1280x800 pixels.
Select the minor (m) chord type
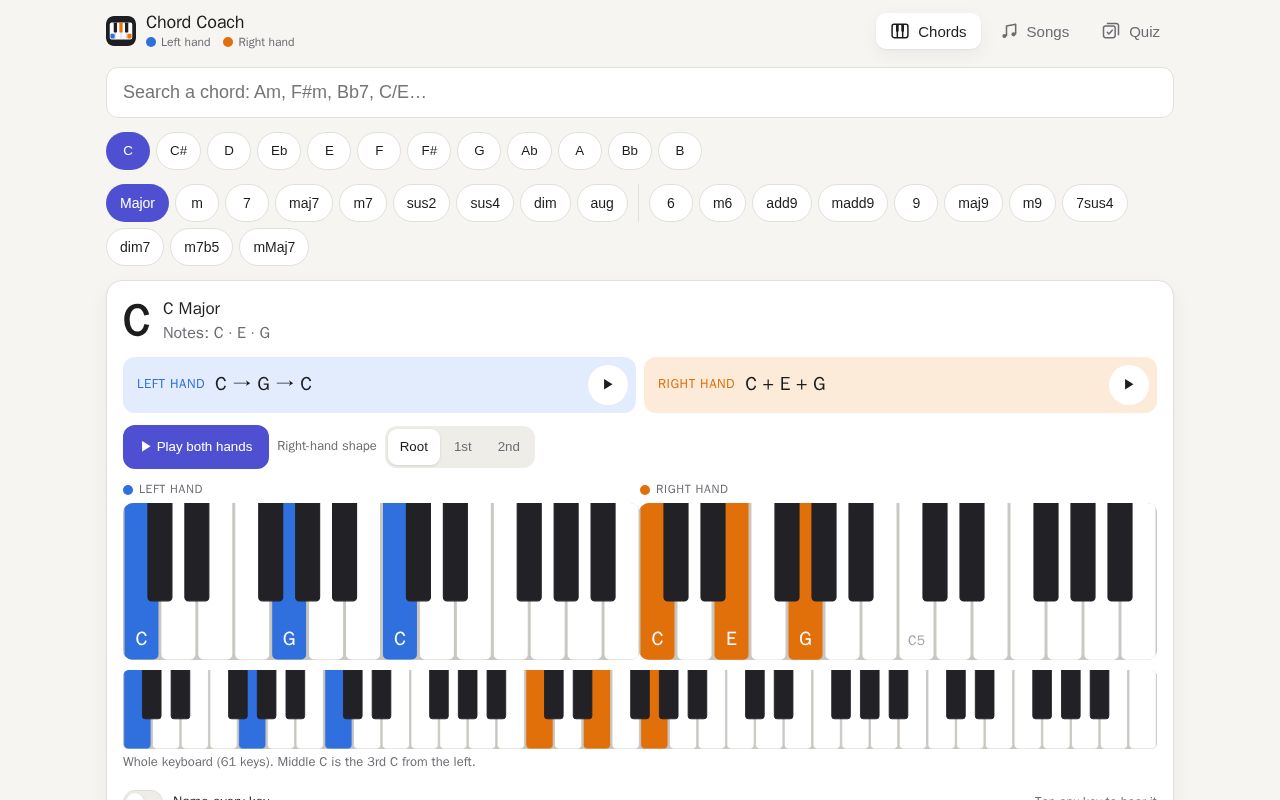coord(197,203)
